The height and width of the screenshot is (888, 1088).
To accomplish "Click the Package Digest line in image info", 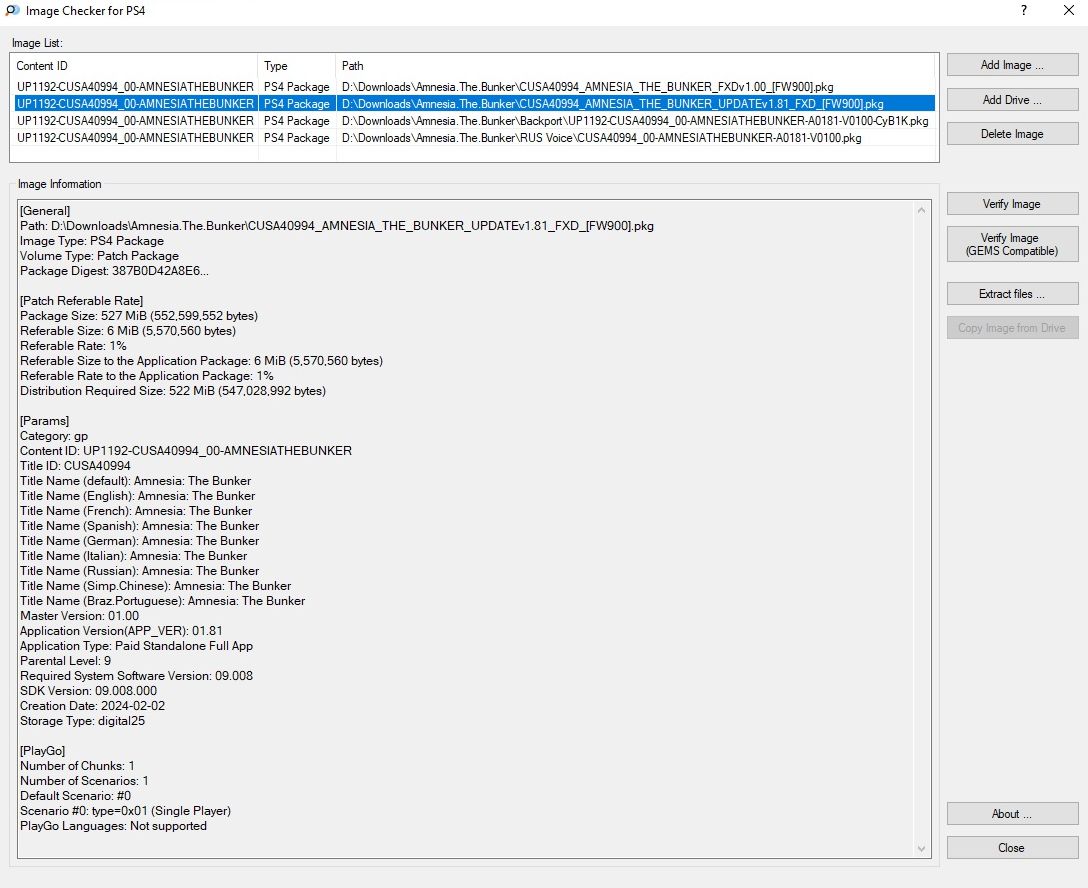I will point(114,271).
